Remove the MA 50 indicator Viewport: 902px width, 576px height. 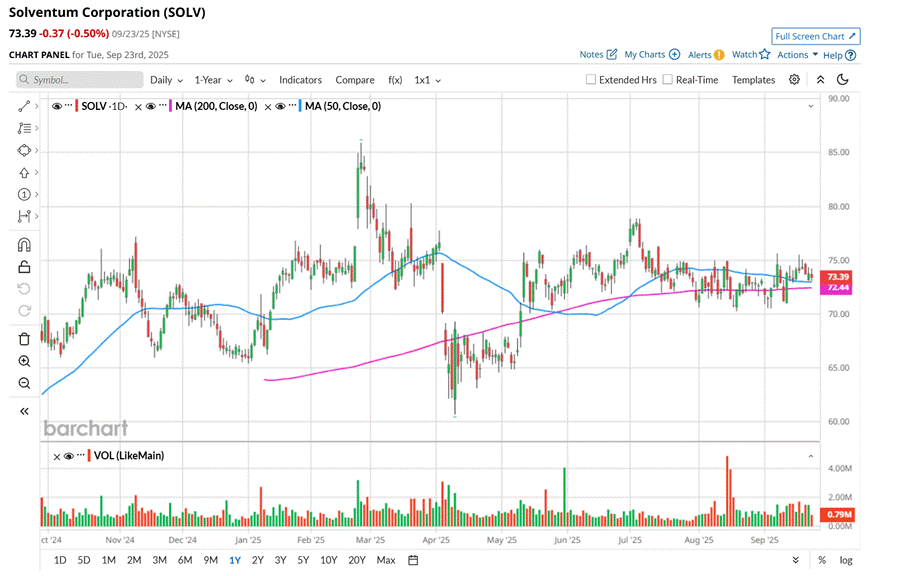point(267,107)
